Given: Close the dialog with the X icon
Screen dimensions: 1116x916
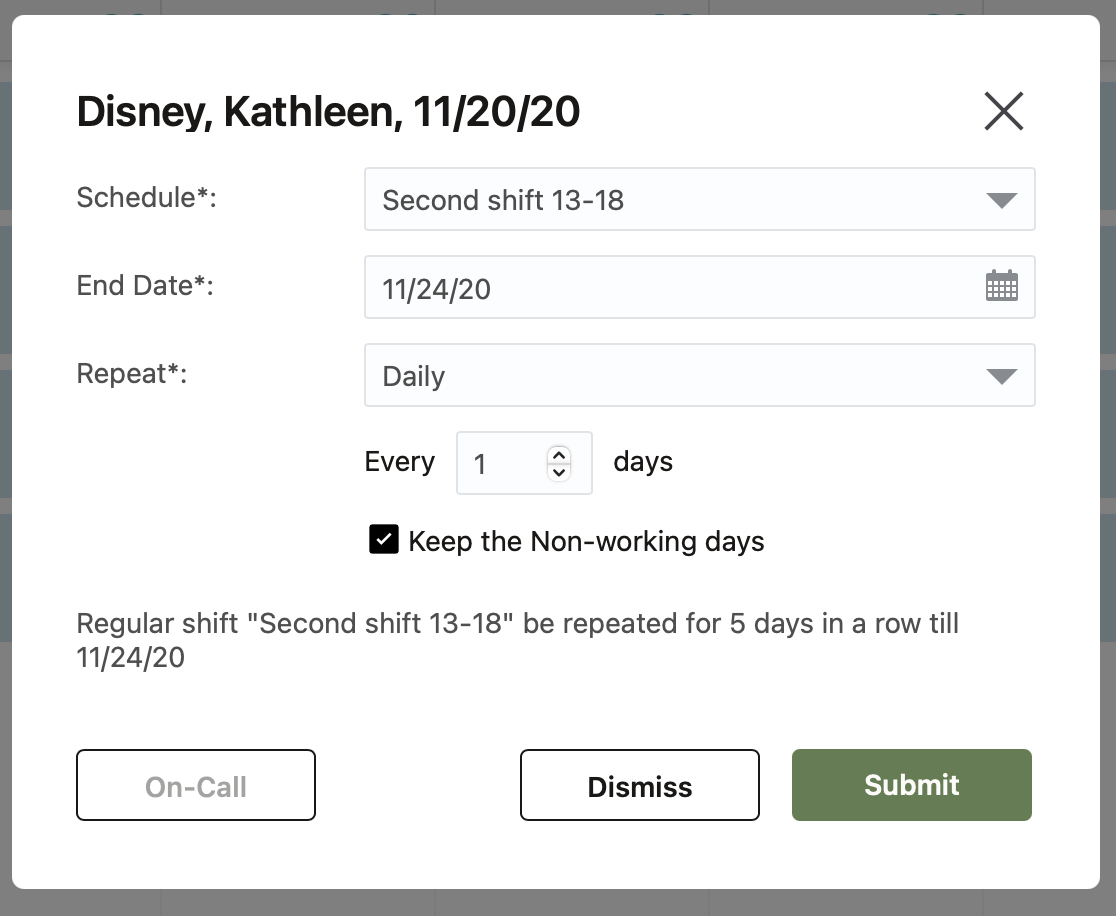Looking at the screenshot, I should tap(1003, 111).
